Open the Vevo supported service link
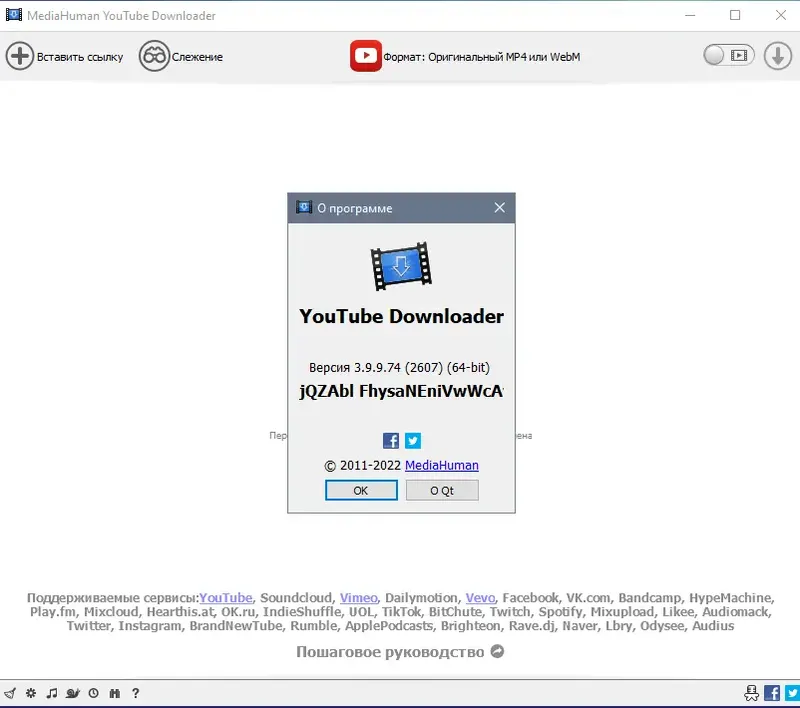Image resolution: width=800 pixels, height=708 pixels. click(480, 597)
